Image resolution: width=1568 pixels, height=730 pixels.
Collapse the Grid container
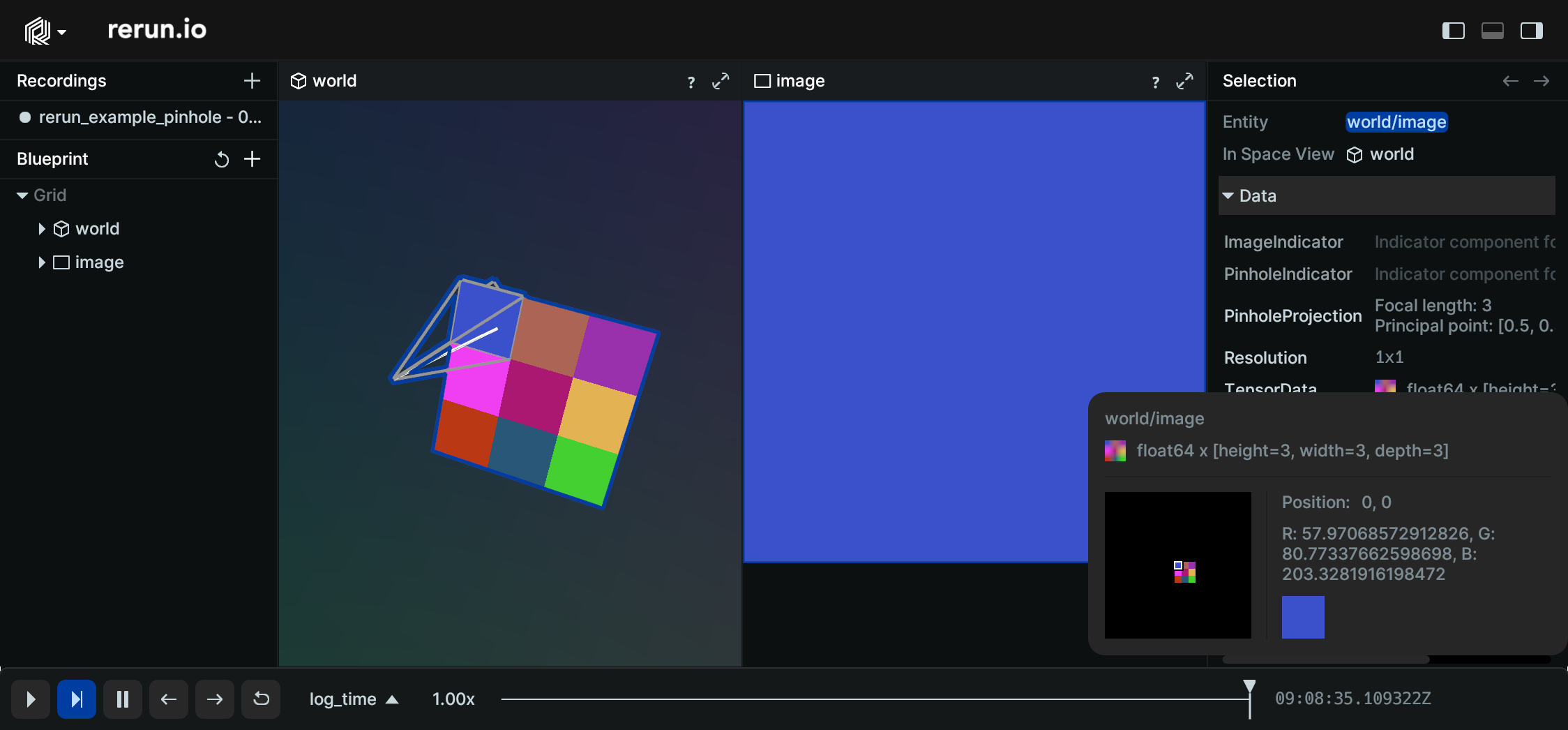(22, 195)
